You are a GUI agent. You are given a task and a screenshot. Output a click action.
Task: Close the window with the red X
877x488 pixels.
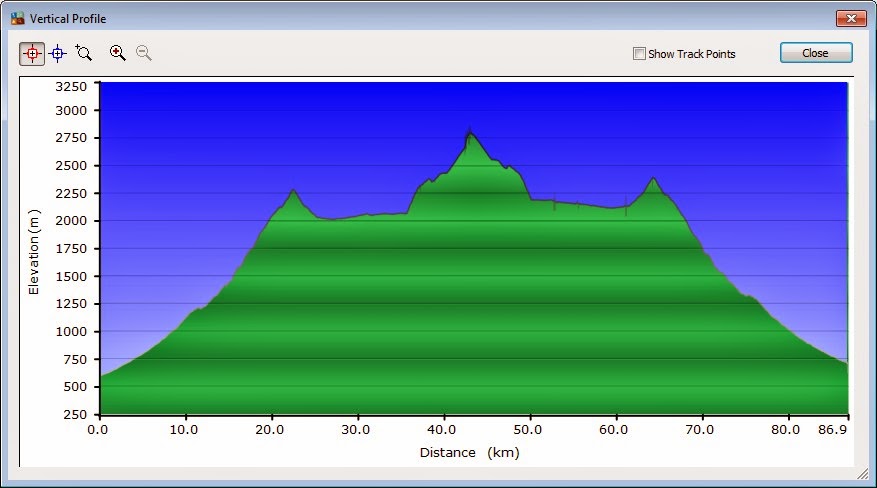(850, 18)
